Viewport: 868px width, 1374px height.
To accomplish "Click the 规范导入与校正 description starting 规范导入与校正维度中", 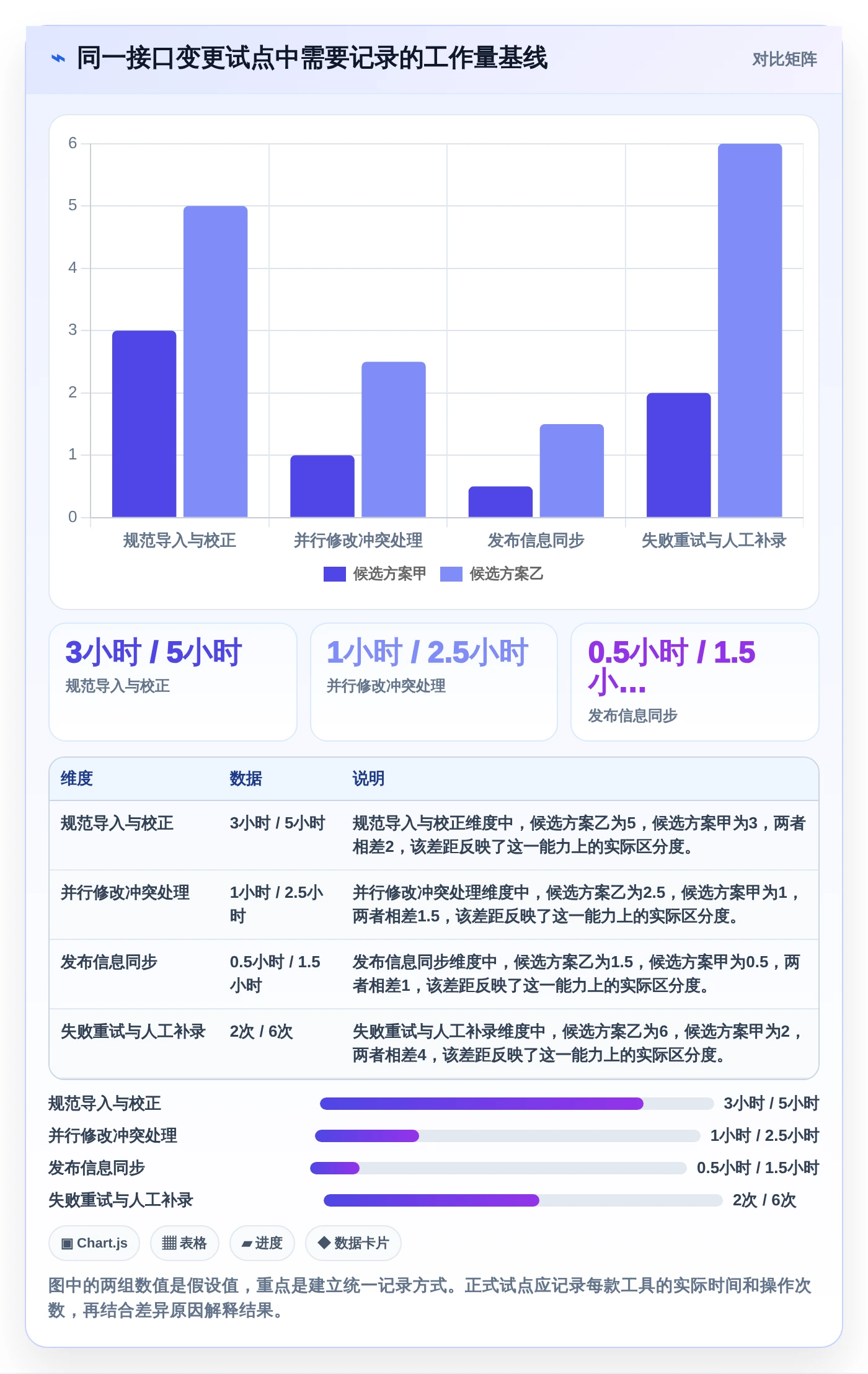I will click(579, 835).
